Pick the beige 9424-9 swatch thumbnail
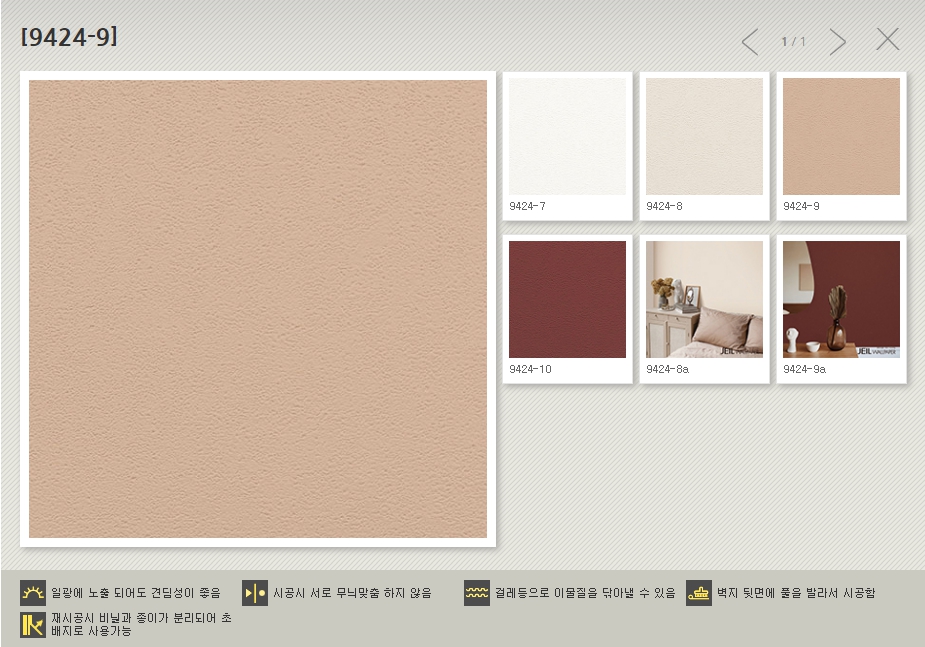The height and width of the screenshot is (647, 925). [x=841, y=137]
